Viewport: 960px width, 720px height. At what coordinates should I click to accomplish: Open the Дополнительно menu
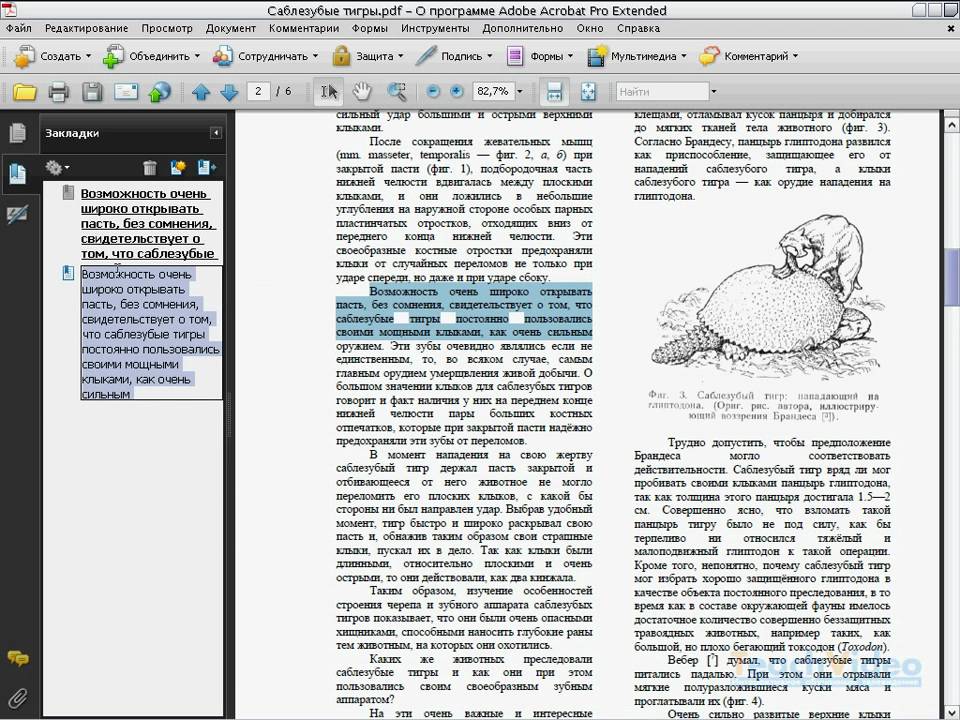(x=522, y=28)
